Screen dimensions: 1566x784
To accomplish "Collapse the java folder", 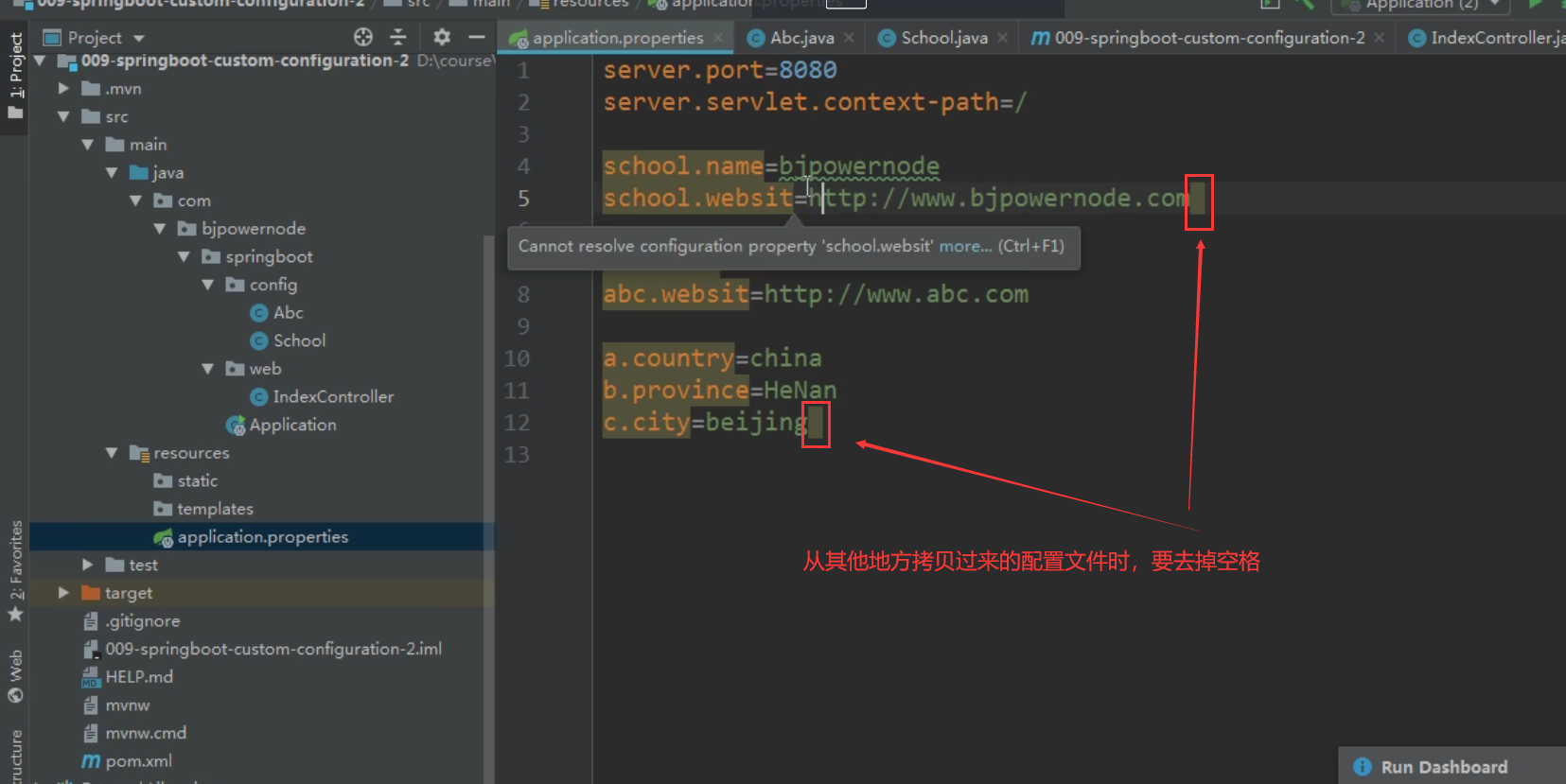I will coord(112,172).
